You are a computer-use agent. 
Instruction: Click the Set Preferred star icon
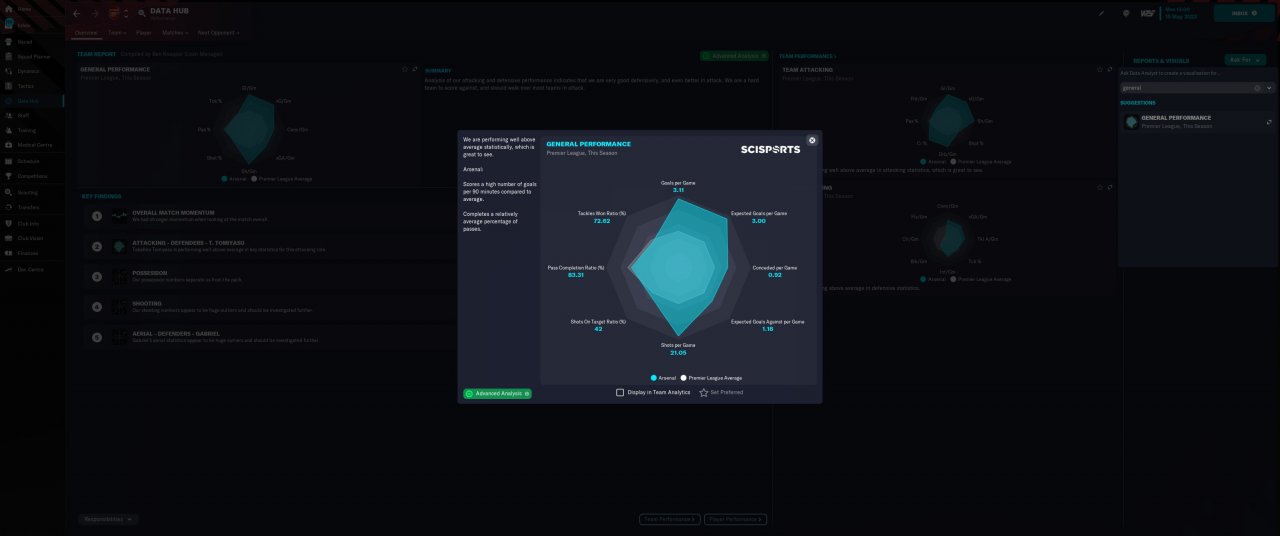[703, 392]
